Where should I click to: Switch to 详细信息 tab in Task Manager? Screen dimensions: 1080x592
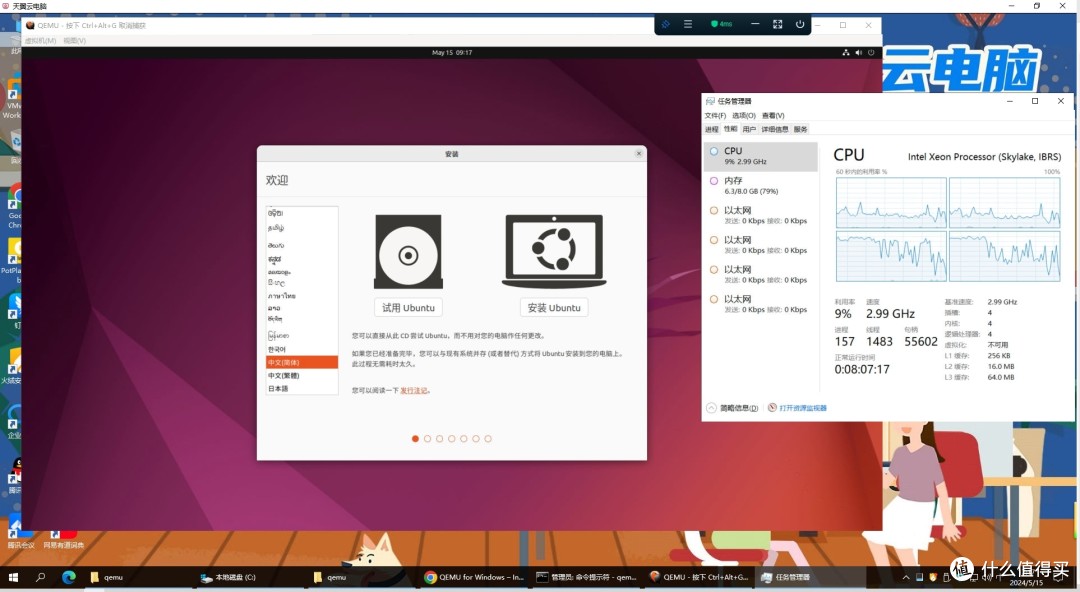pos(775,129)
